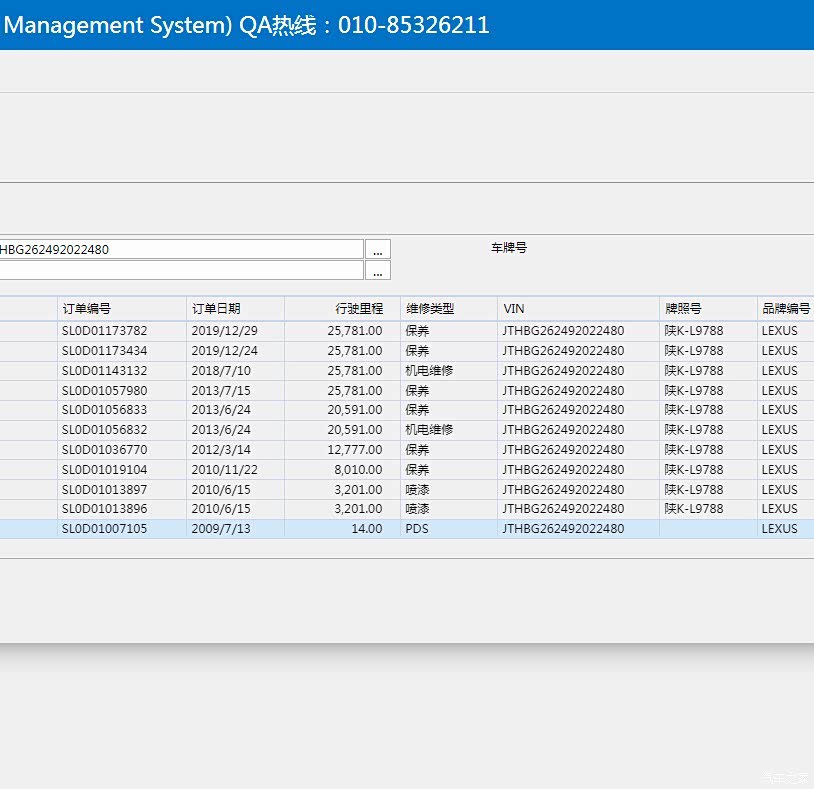
Task: Select the row with mileage 12,777.00
Action: [343, 450]
